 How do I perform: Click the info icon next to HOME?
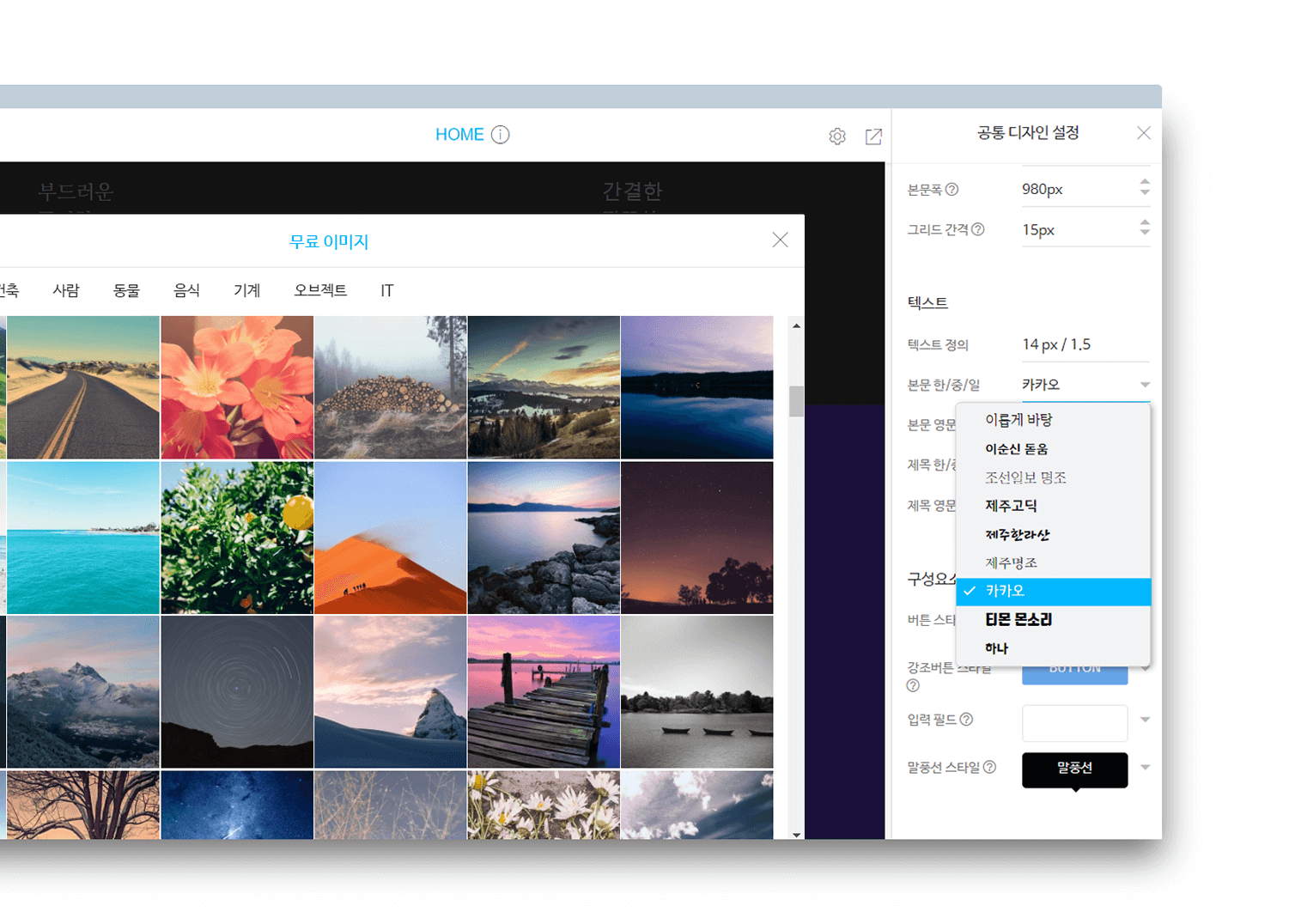tap(500, 135)
